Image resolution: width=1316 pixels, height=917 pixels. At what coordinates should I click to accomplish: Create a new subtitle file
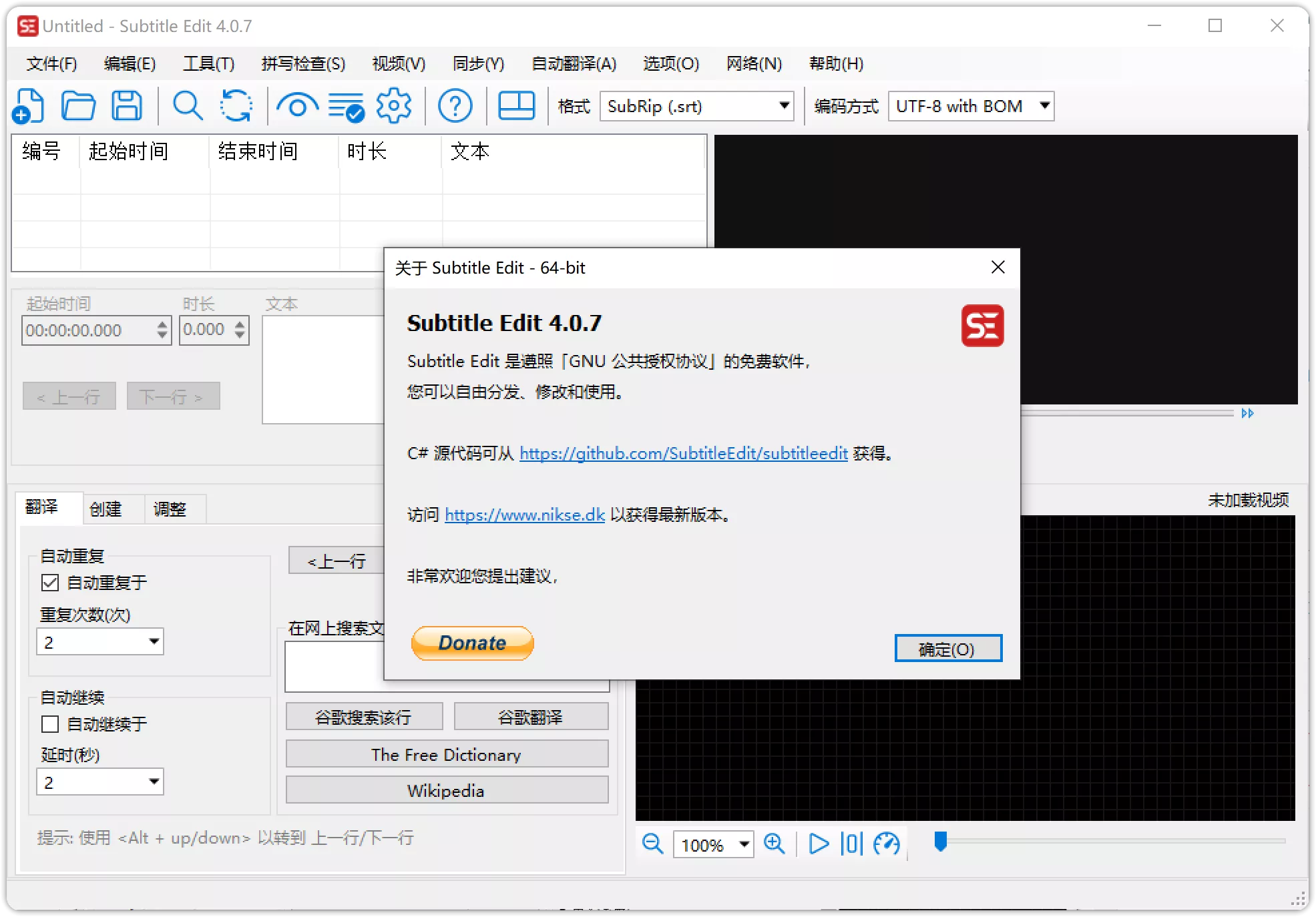click(x=29, y=105)
